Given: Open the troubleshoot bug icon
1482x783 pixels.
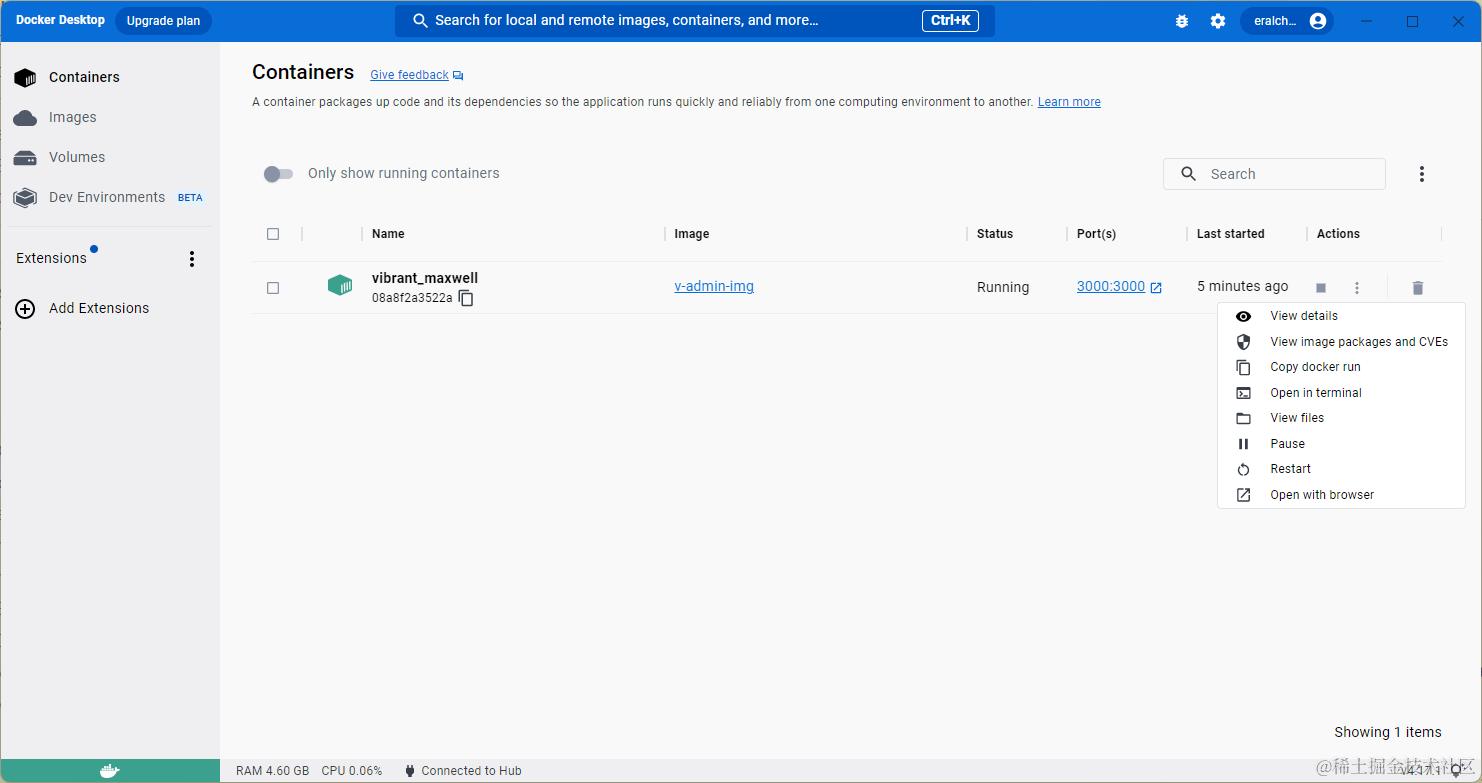Looking at the screenshot, I should point(1182,21).
